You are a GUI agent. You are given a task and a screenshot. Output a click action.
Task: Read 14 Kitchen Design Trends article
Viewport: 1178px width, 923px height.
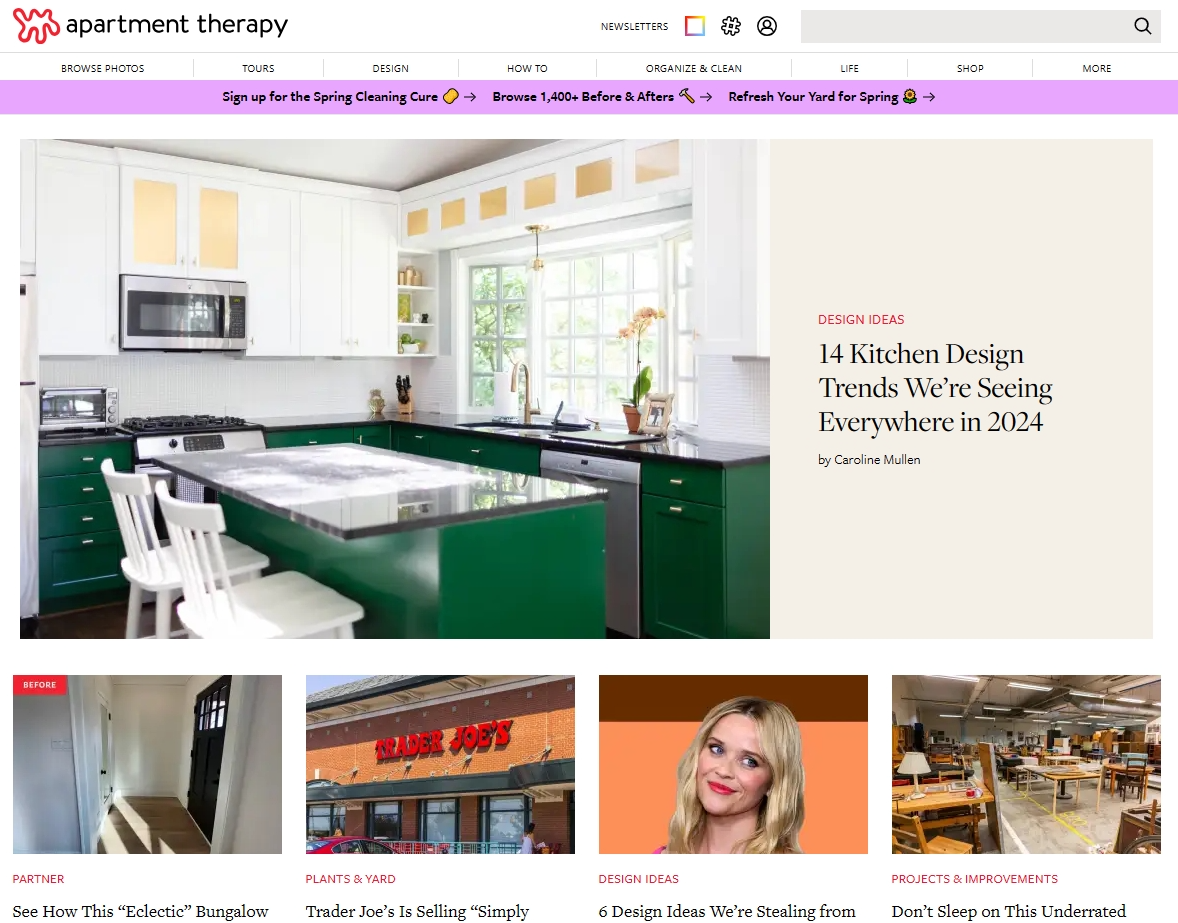[935, 388]
